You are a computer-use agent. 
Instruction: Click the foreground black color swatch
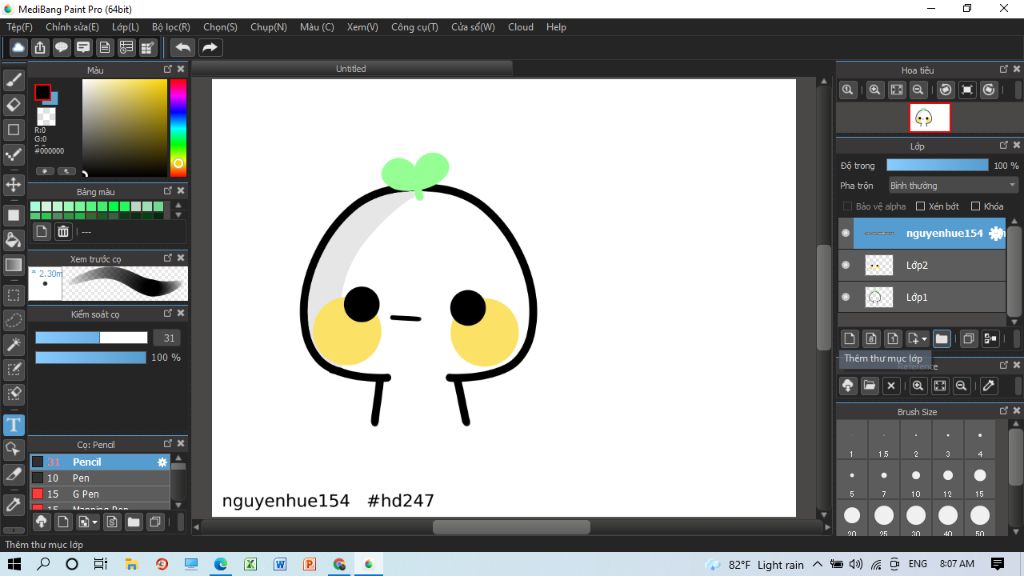42,92
